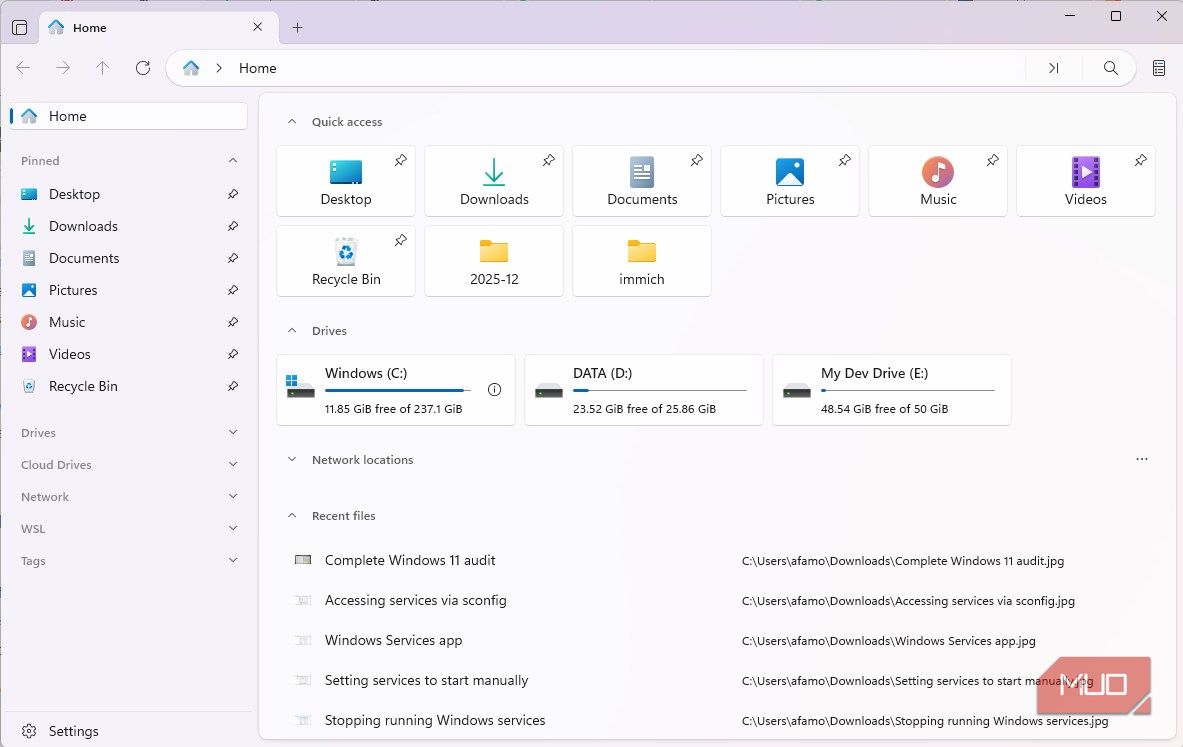Unpin Videos in the sidebar
This screenshot has width=1183, height=747.
[233, 354]
